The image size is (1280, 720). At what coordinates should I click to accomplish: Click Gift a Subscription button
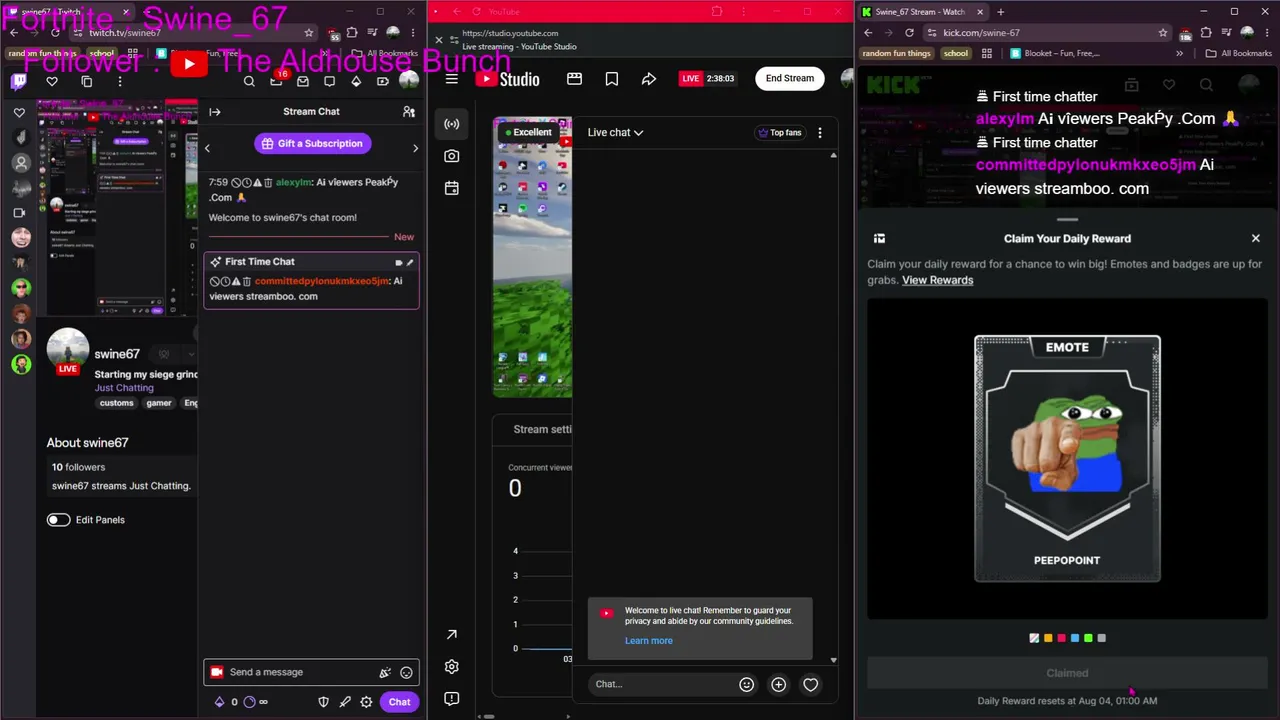[x=312, y=144]
